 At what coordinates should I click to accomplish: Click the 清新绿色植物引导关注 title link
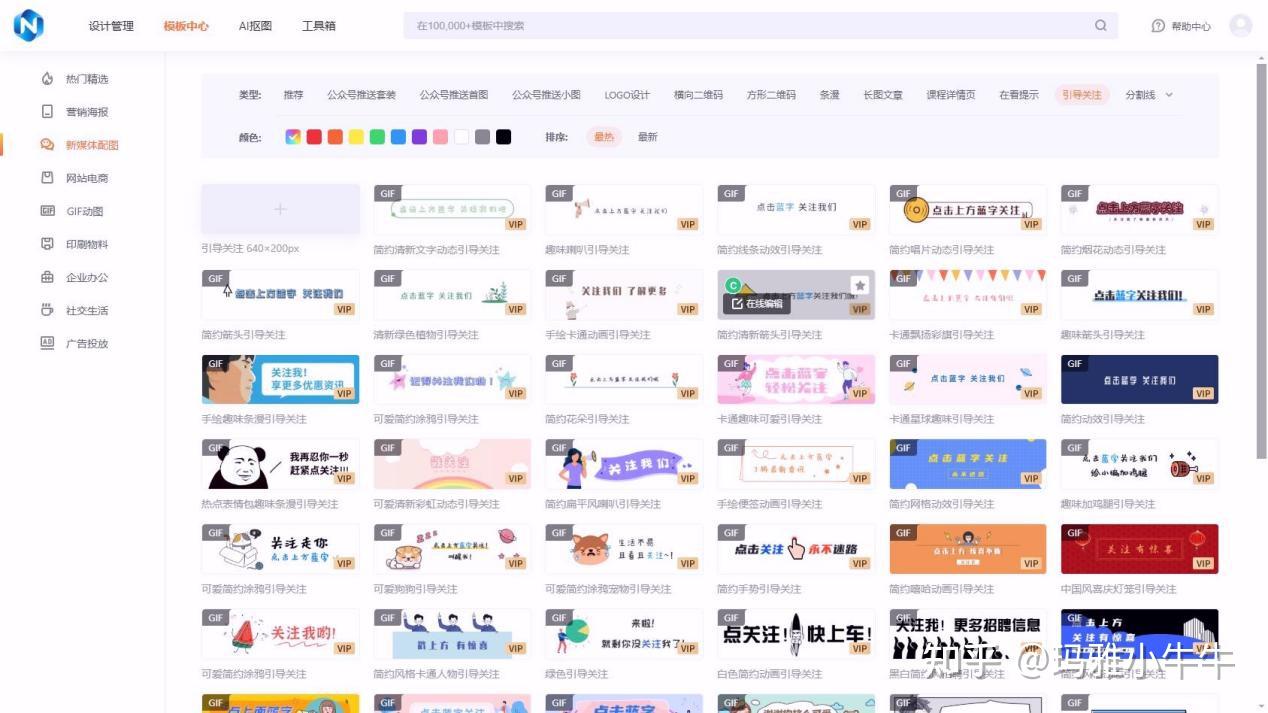pos(425,335)
